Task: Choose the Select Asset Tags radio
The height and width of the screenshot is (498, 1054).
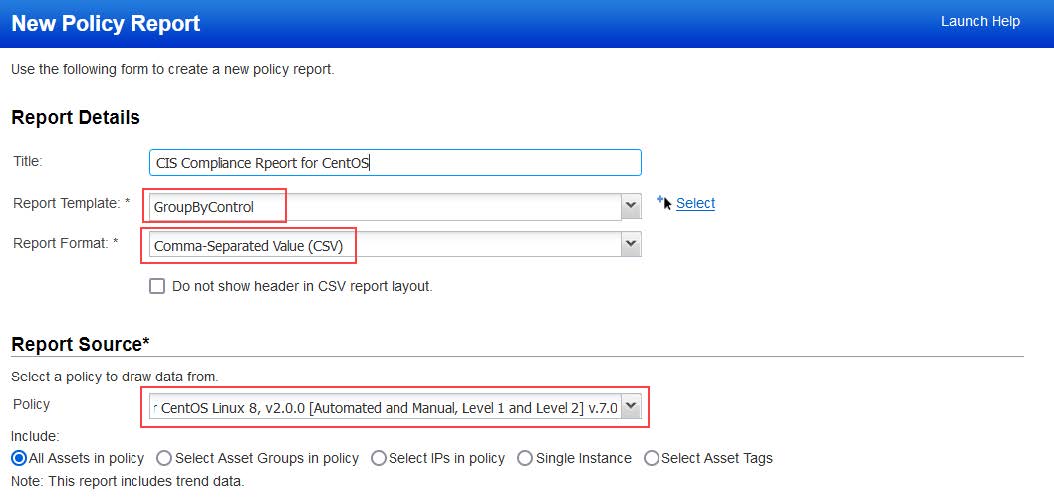Action: click(651, 458)
